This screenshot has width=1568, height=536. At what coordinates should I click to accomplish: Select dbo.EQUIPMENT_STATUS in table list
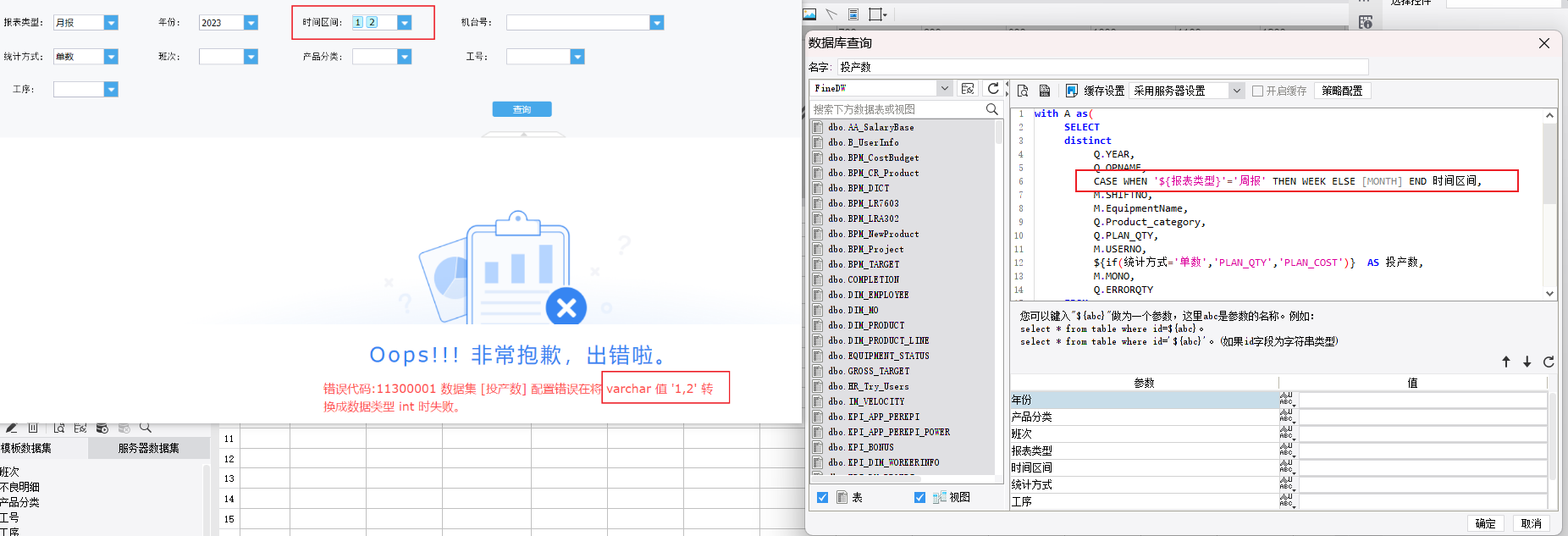878,356
